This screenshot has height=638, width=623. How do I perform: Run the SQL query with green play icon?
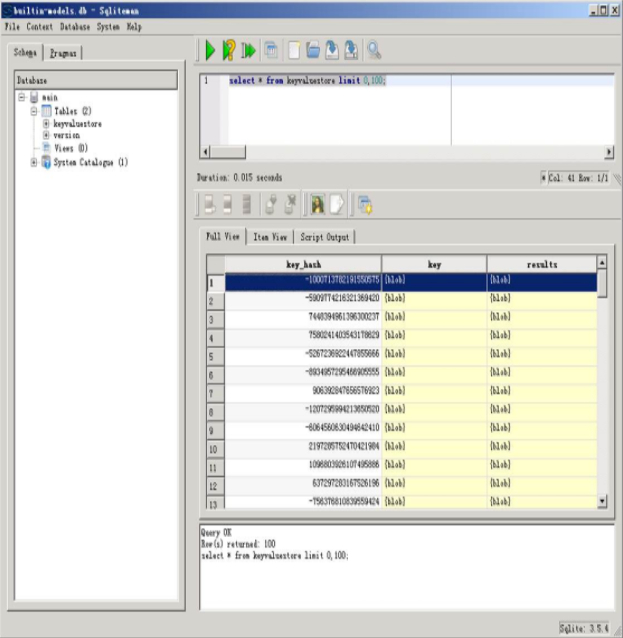(x=210, y=50)
